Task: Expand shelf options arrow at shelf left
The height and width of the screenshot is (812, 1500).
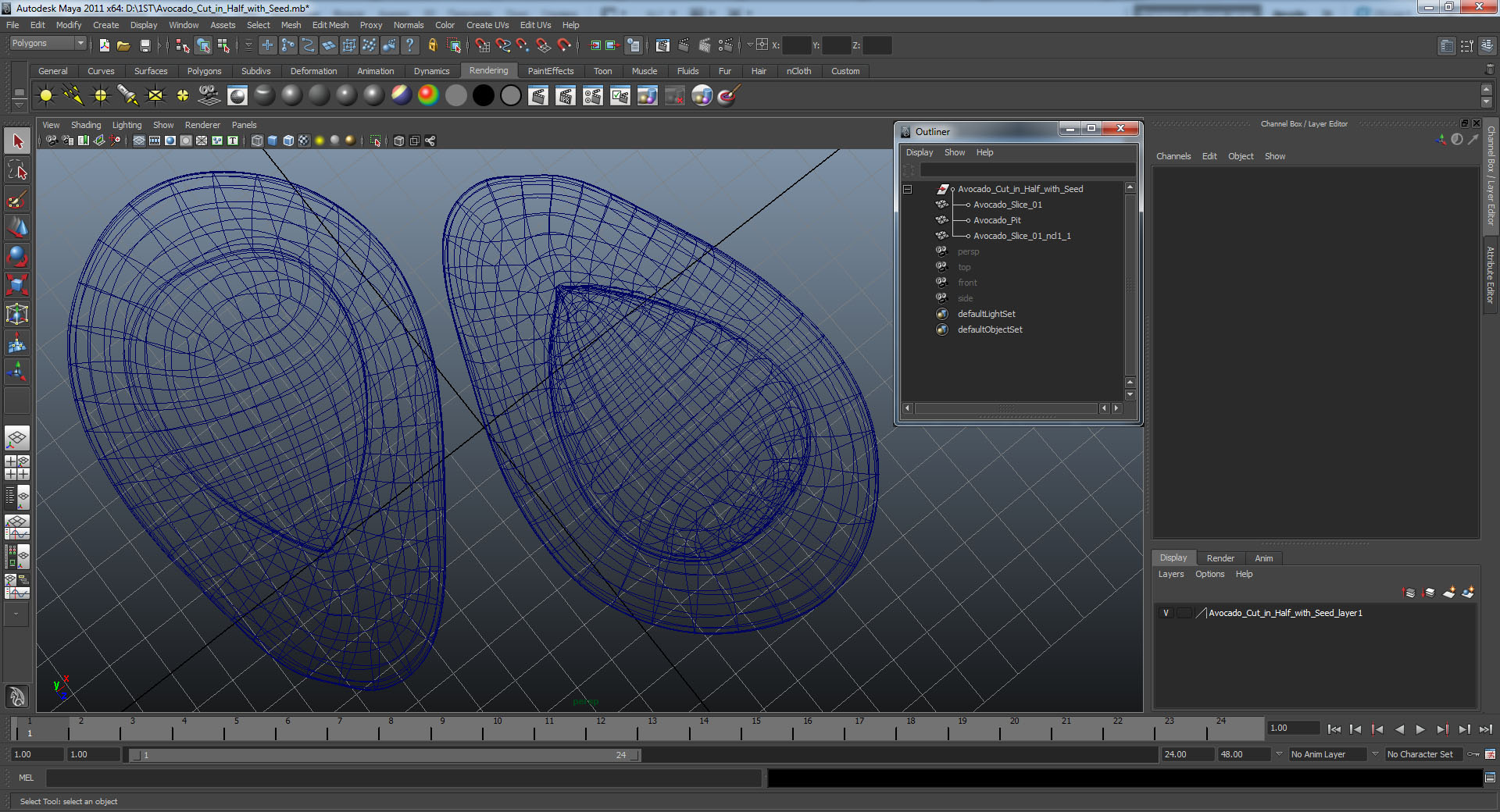Action: [x=19, y=104]
